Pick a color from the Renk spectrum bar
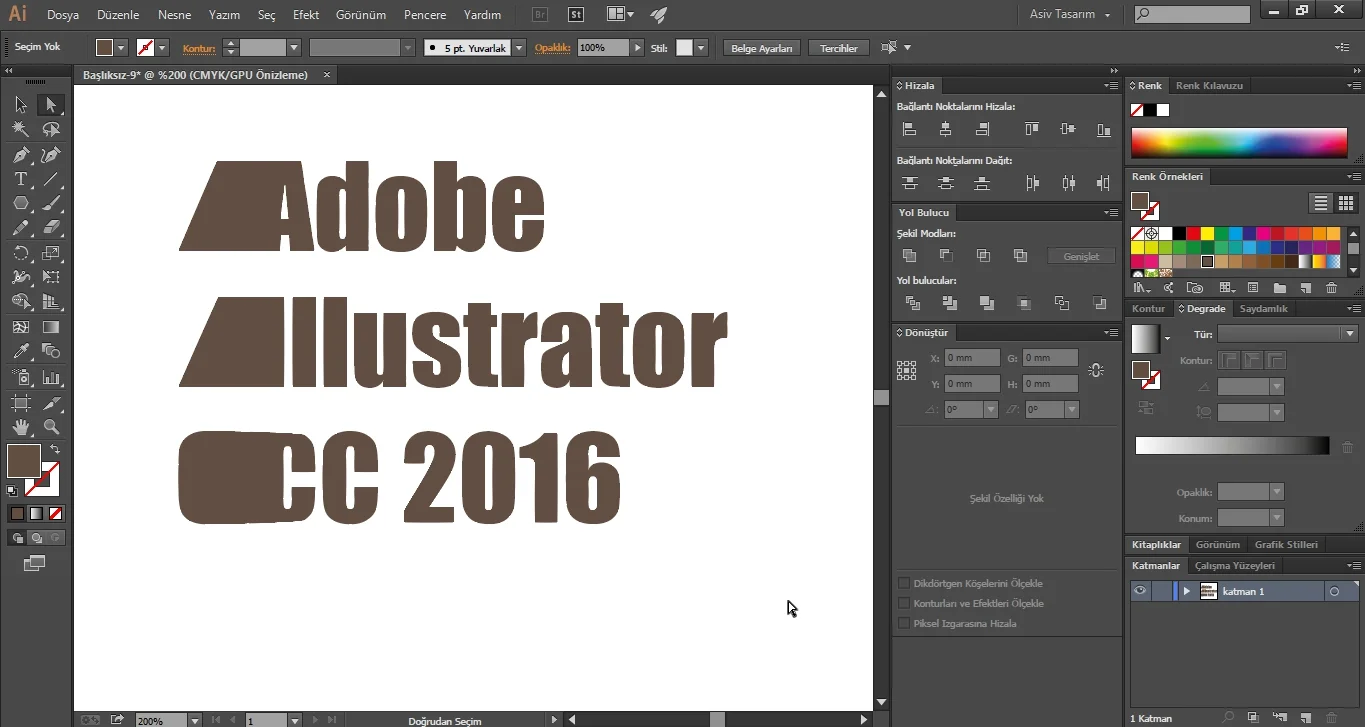Viewport: 1365px width, 727px height. pos(1239,142)
